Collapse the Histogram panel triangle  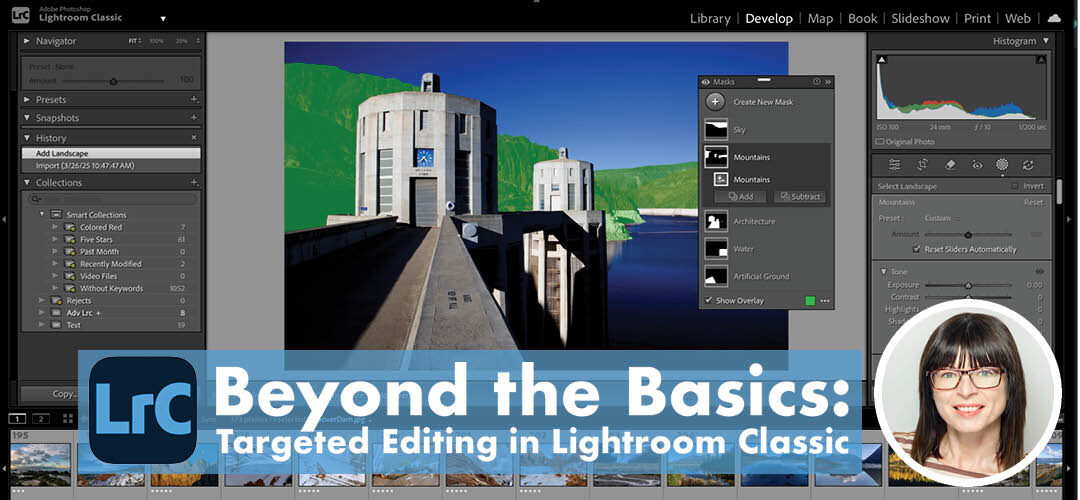pos(1046,41)
